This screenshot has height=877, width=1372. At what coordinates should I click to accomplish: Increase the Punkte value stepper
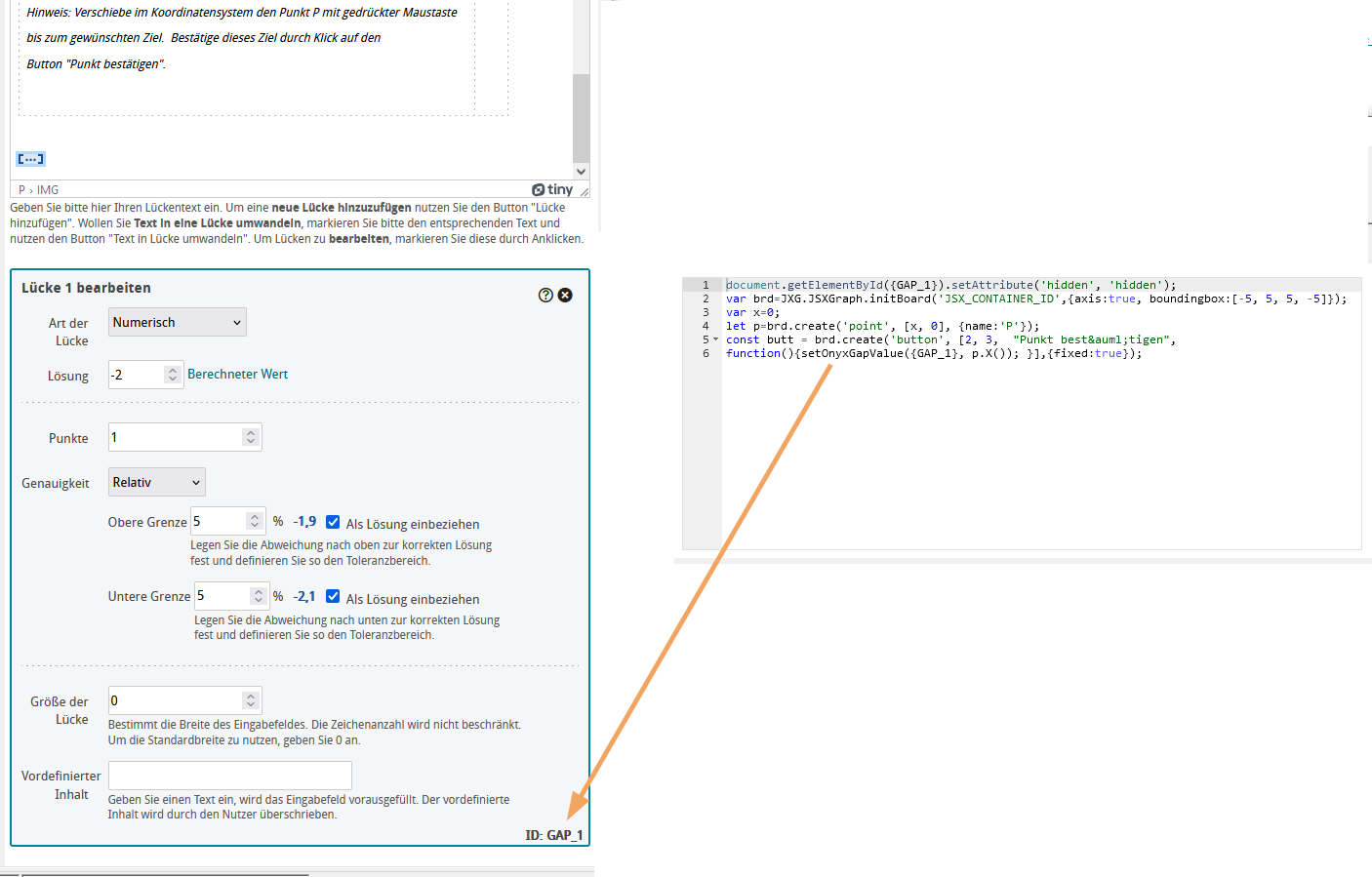pyautogui.click(x=252, y=432)
